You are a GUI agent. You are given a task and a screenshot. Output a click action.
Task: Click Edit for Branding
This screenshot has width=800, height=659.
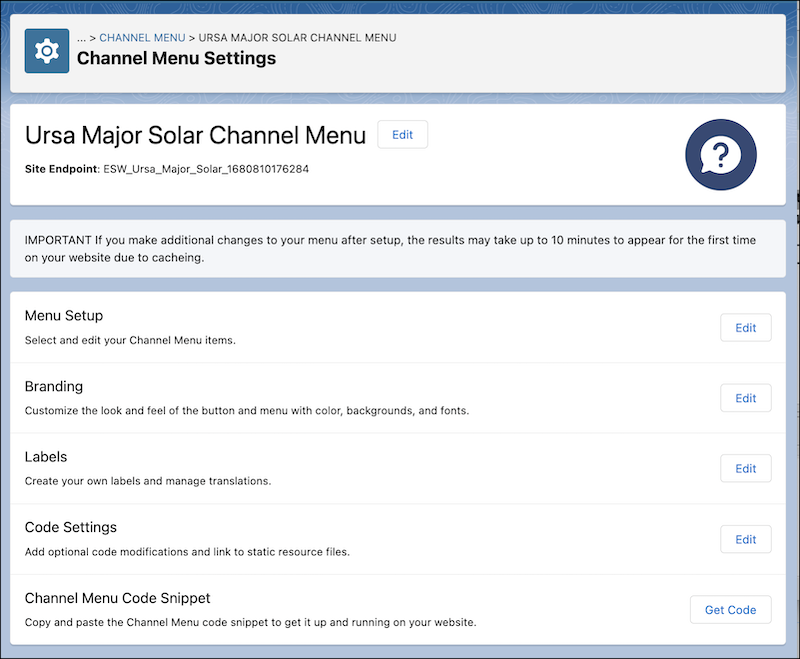click(x=745, y=398)
